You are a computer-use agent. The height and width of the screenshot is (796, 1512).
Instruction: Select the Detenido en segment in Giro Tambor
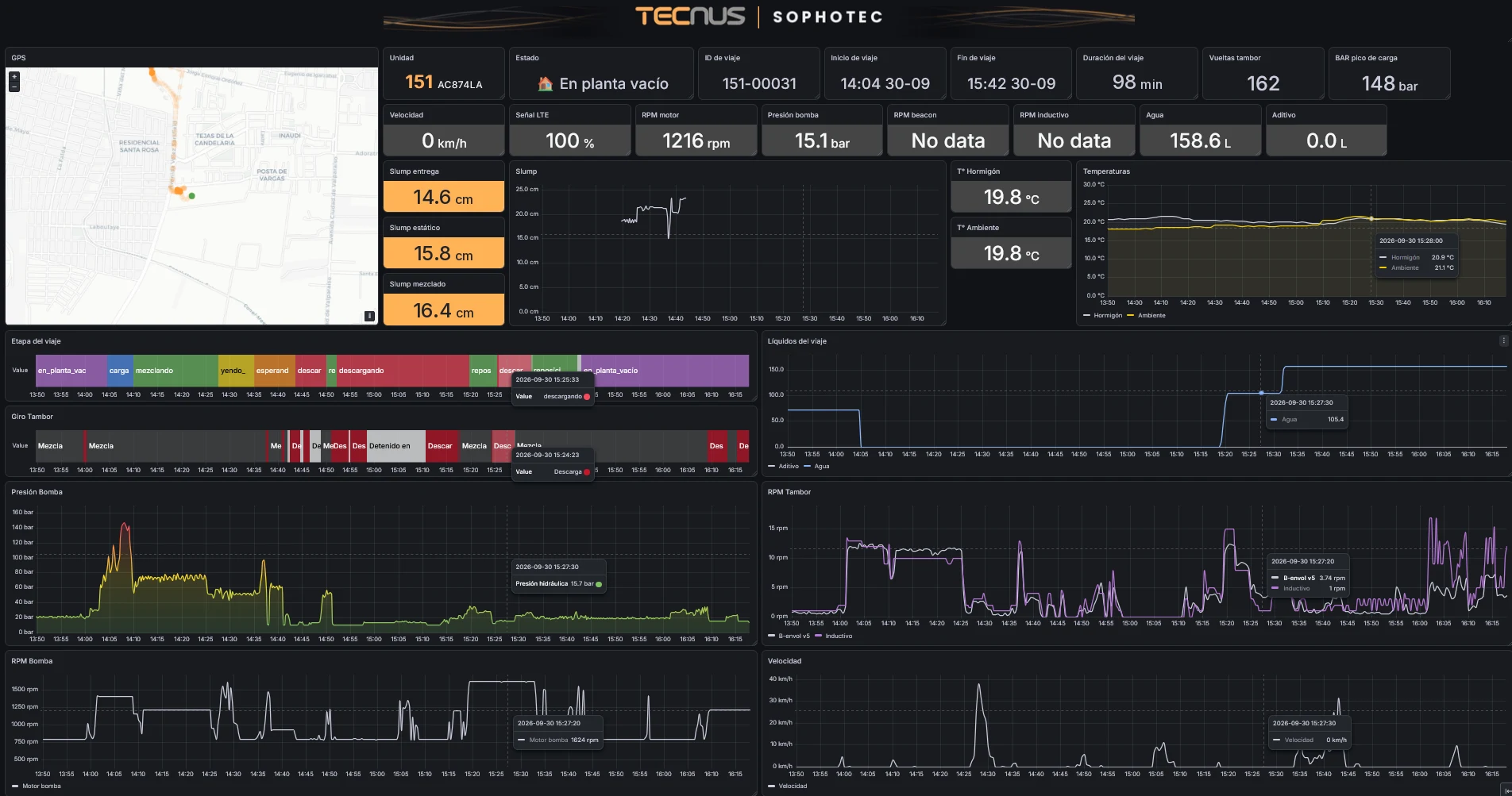click(x=396, y=446)
